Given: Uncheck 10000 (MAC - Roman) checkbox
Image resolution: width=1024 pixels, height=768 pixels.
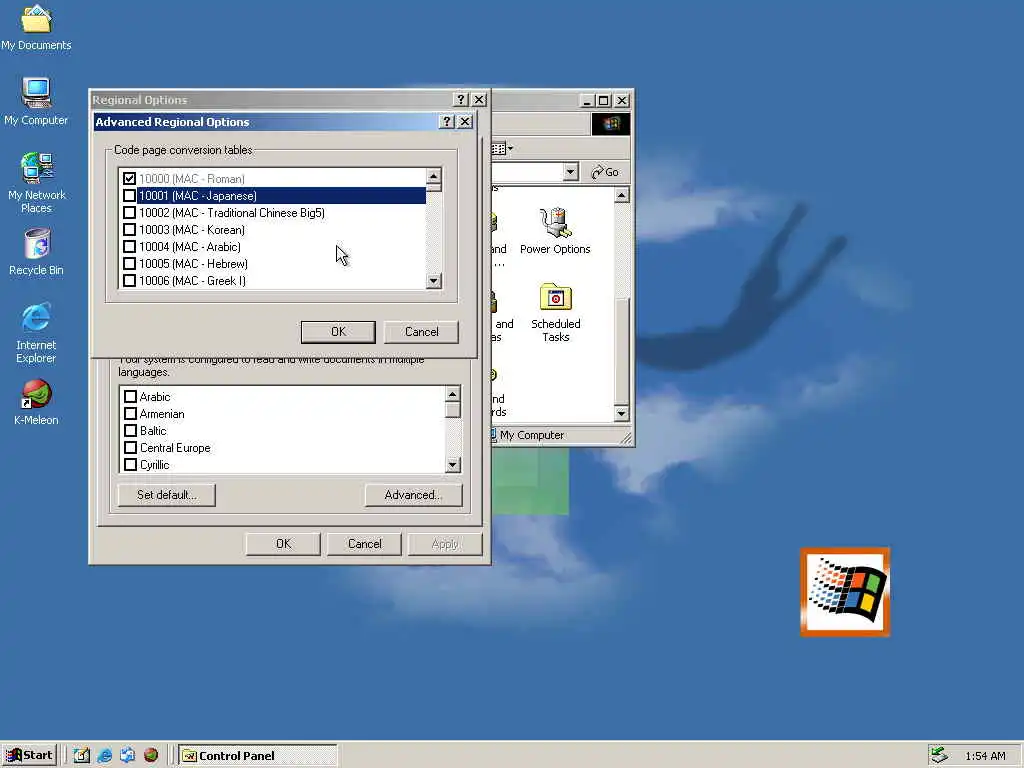Looking at the screenshot, I should (x=129, y=178).
